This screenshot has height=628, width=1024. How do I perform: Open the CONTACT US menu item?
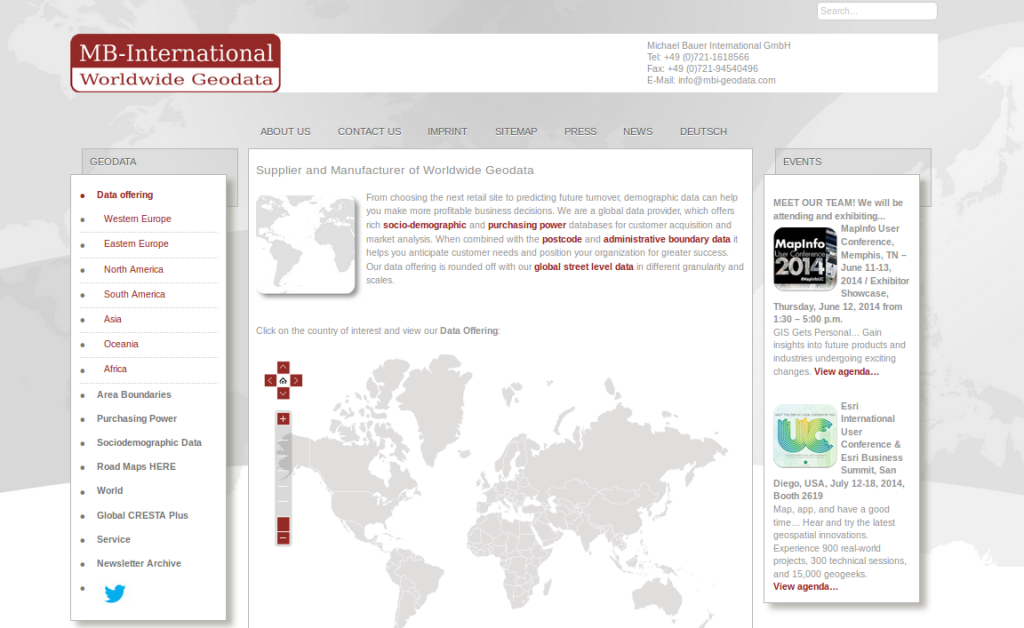coord(369,131)
